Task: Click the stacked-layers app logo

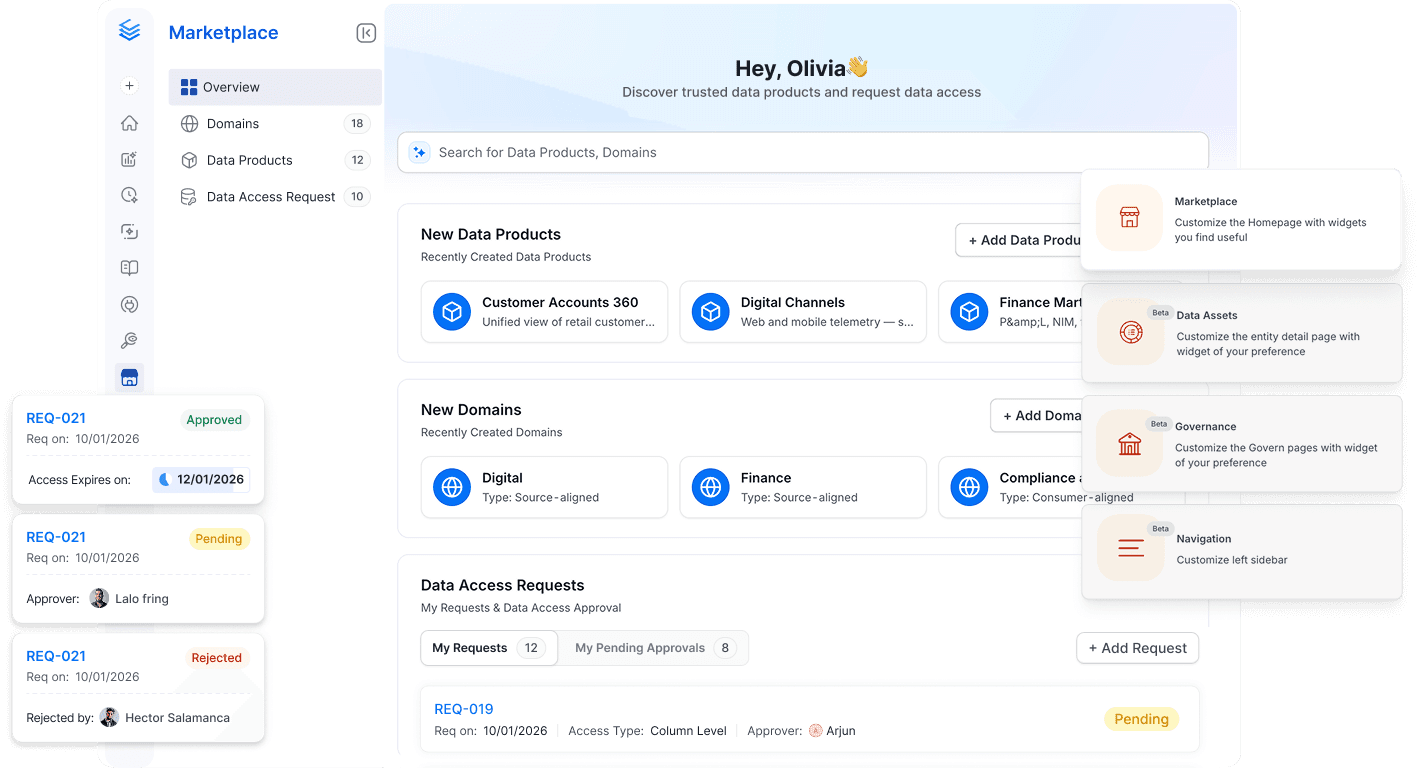Action: tap(129, 31)
